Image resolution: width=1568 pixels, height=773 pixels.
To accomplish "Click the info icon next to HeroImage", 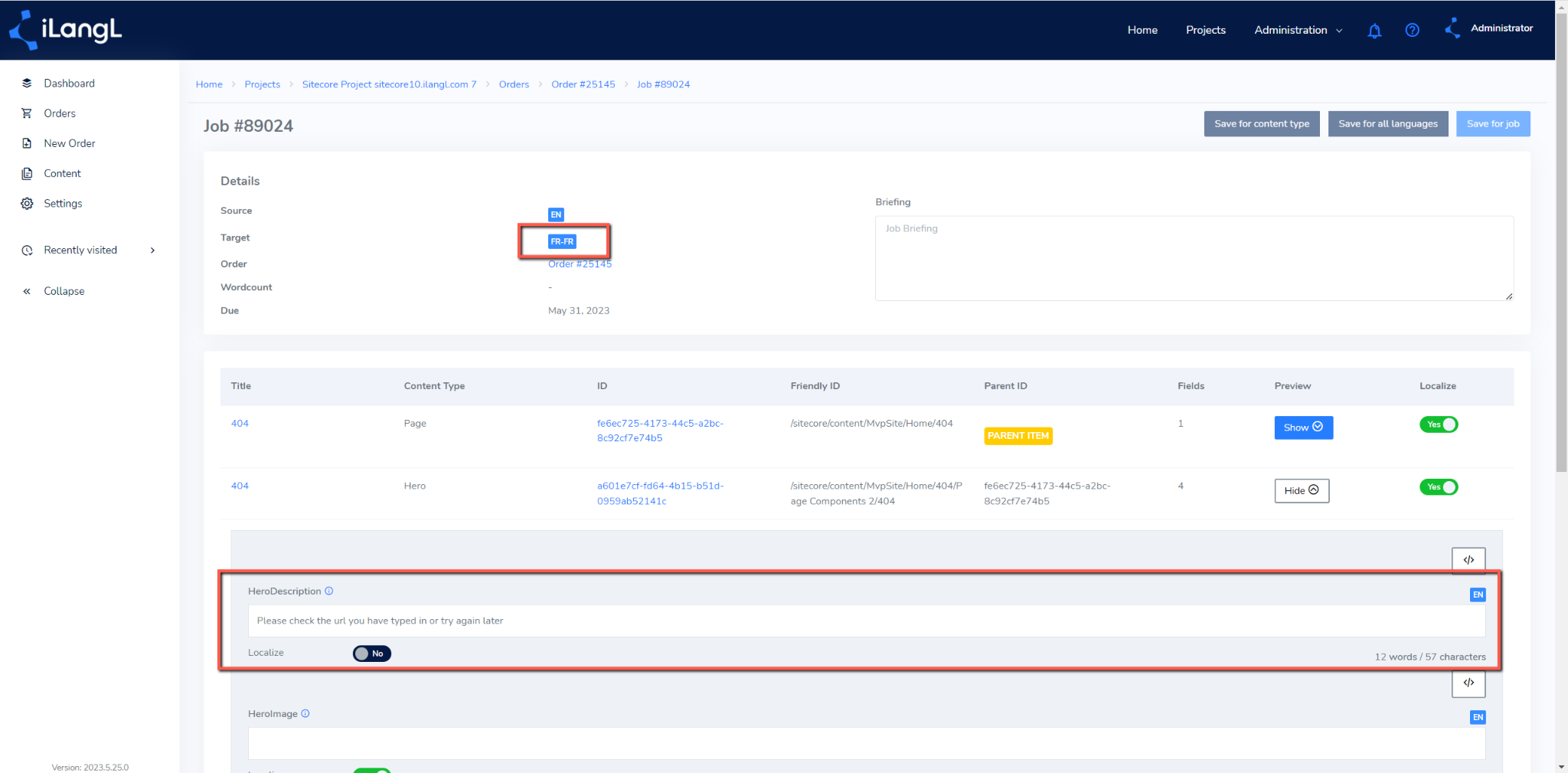I will 305,714.
